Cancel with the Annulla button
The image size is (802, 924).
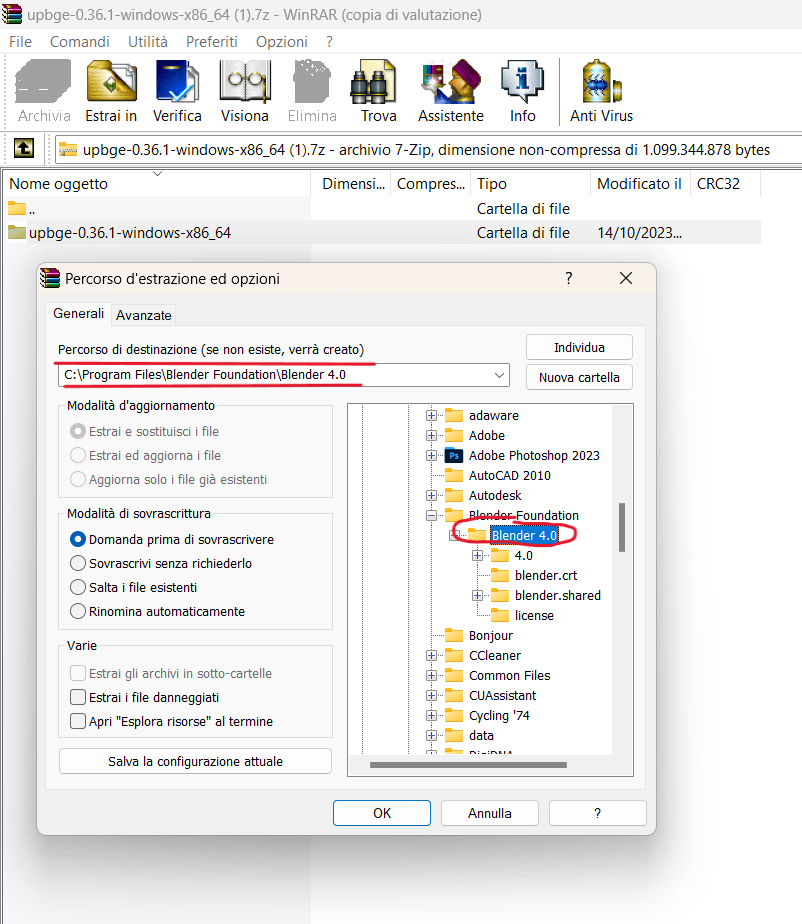point(490,813)
